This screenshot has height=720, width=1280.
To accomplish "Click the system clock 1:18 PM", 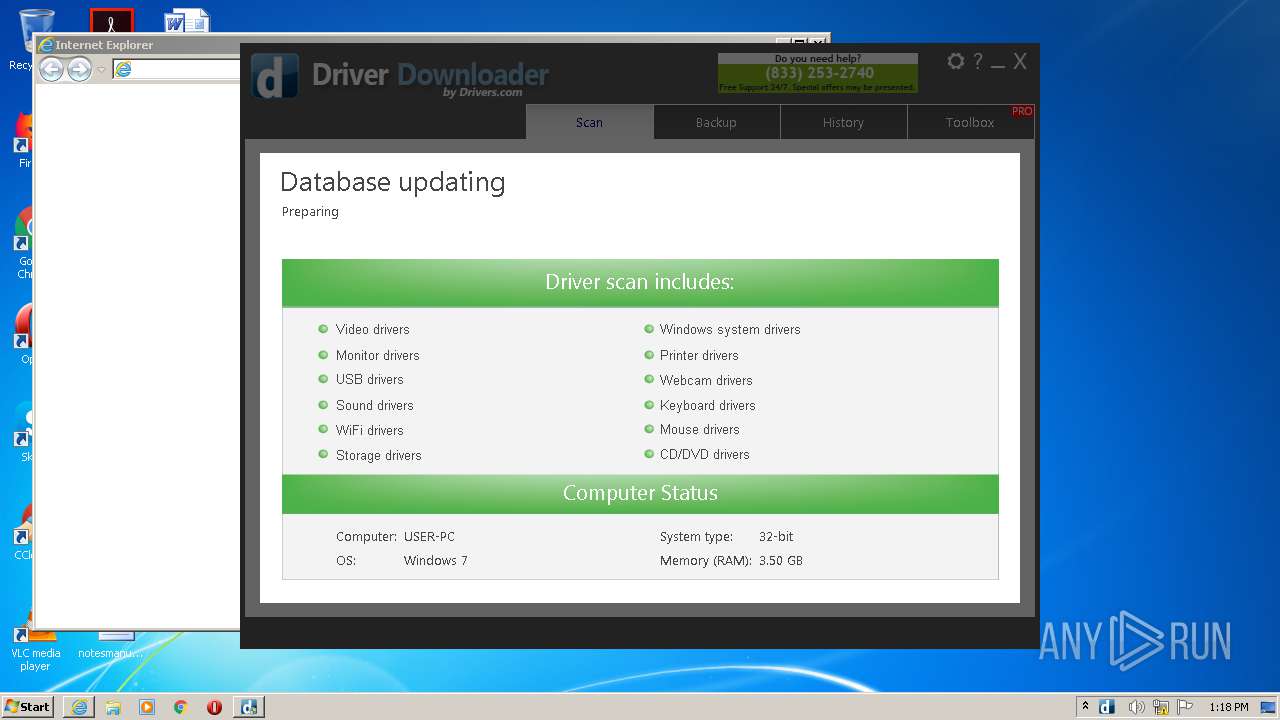I will pyautogui.click(x=1228, y=707).
